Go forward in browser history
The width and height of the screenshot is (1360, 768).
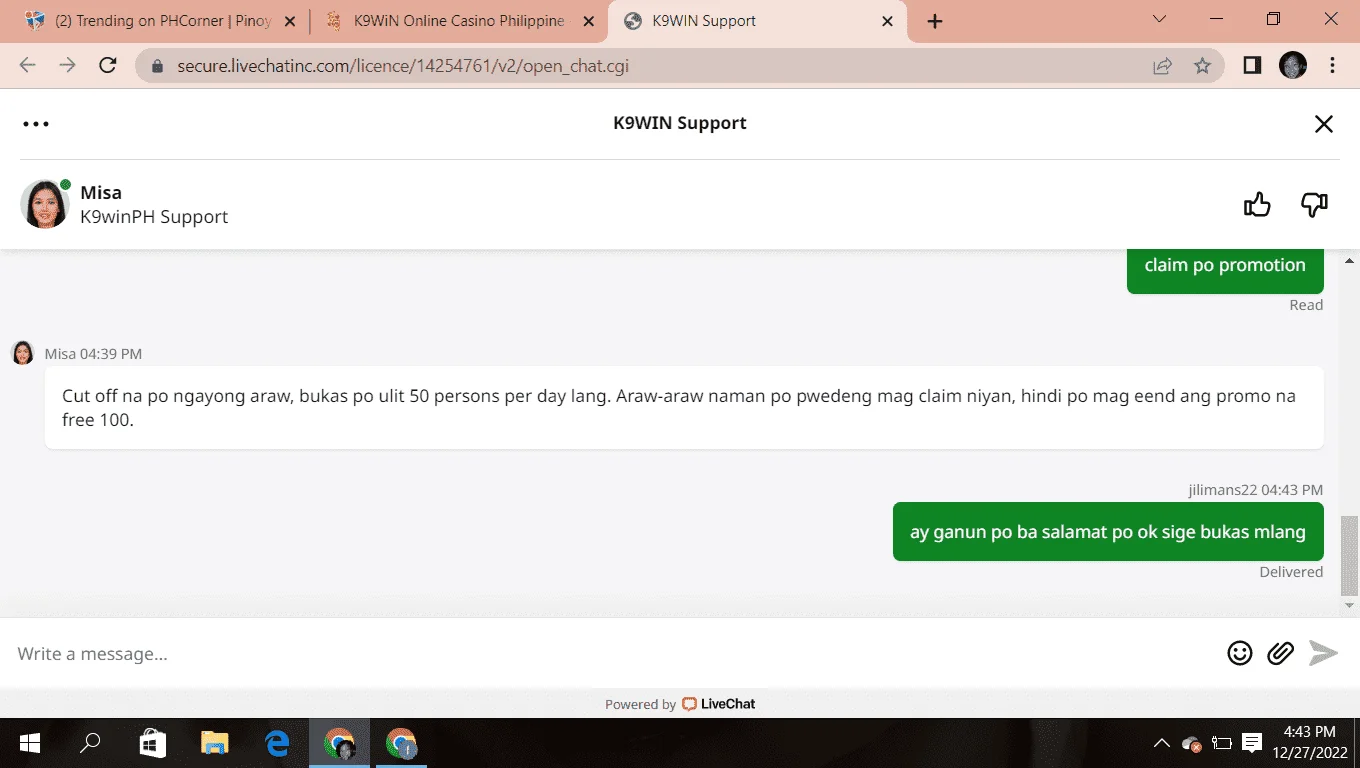click(67, 65)
